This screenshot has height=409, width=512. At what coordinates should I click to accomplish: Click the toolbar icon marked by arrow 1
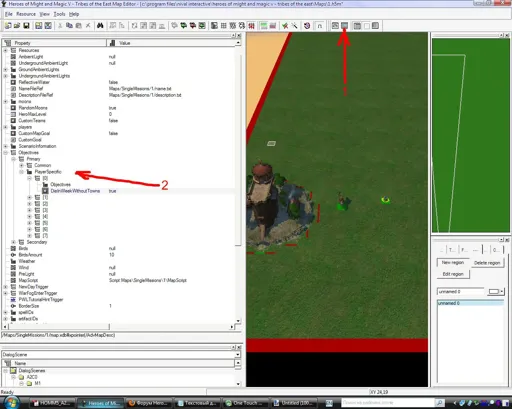pos(344,26)
